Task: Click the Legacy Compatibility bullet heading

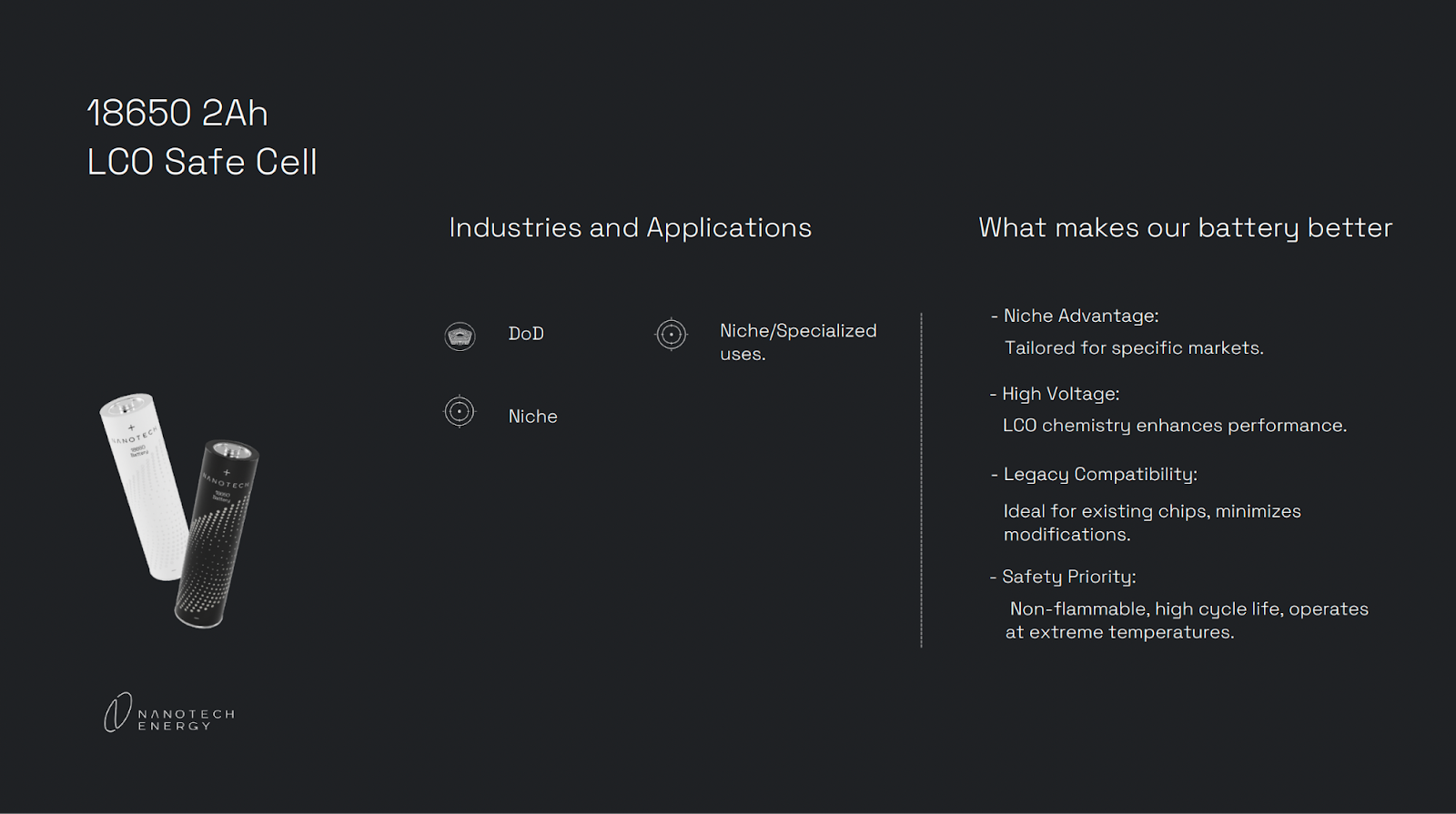Action: click(x=1098, y=474)
